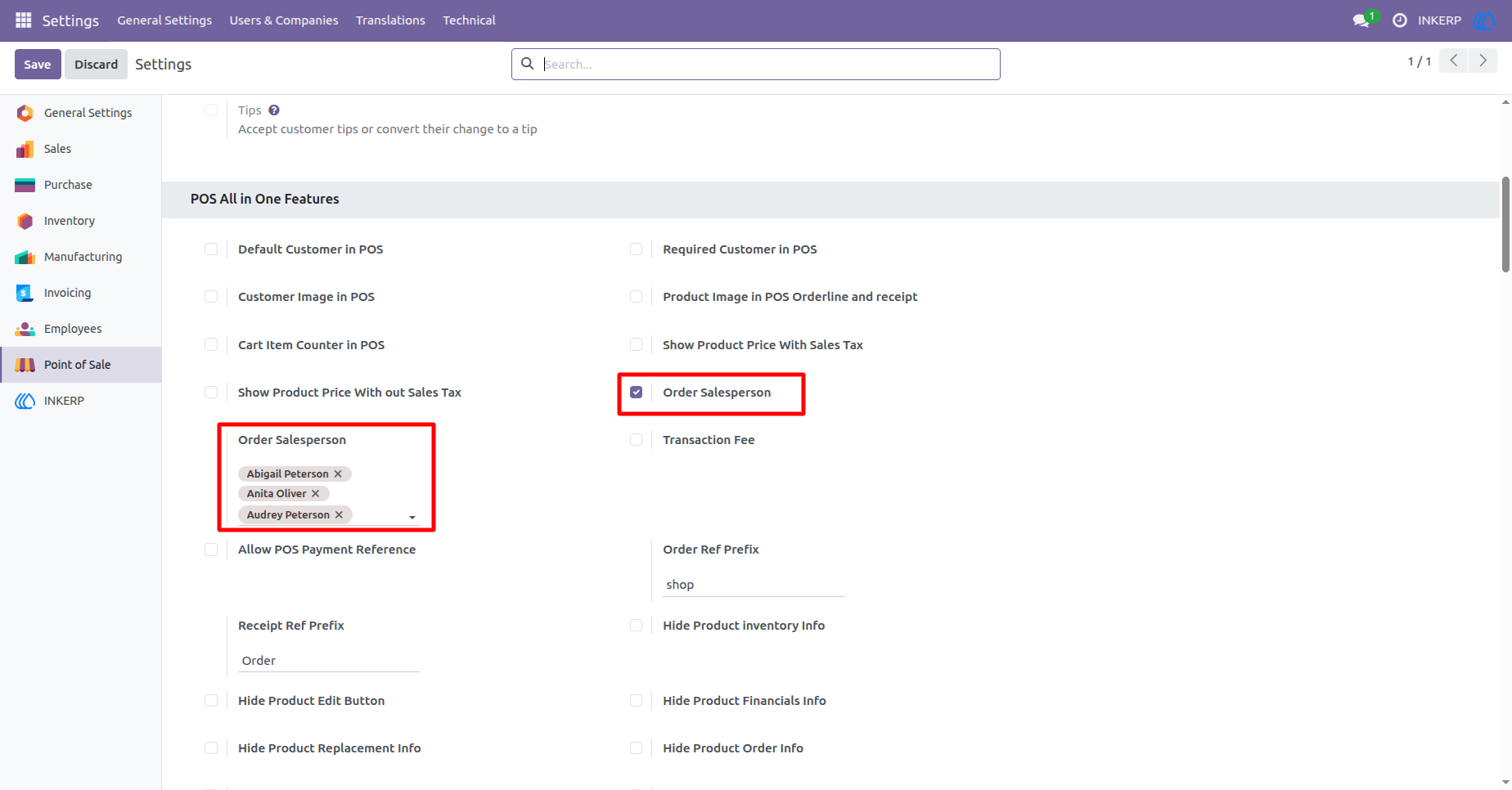Enable Default Customer in POS checkbox
1512x790 pixels.
pyautogui.click(x=211, y=249)
